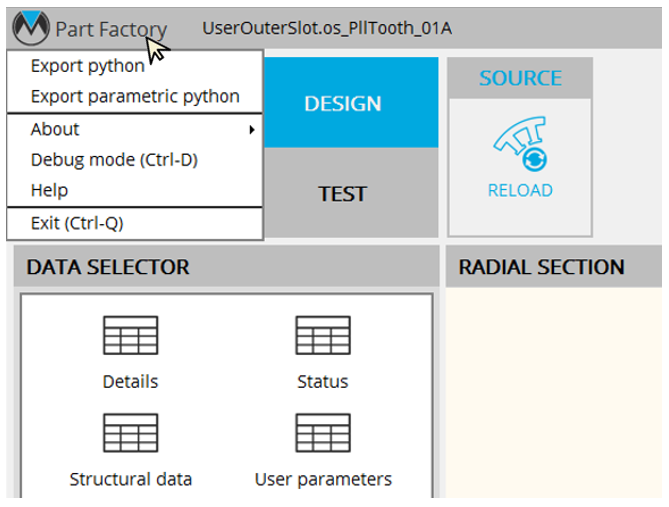The height and width of the screenshot is (507, 669).
Task: Click the UserOuterSlot.os_PllTooth_01A title text
Action: pos(327,28)
